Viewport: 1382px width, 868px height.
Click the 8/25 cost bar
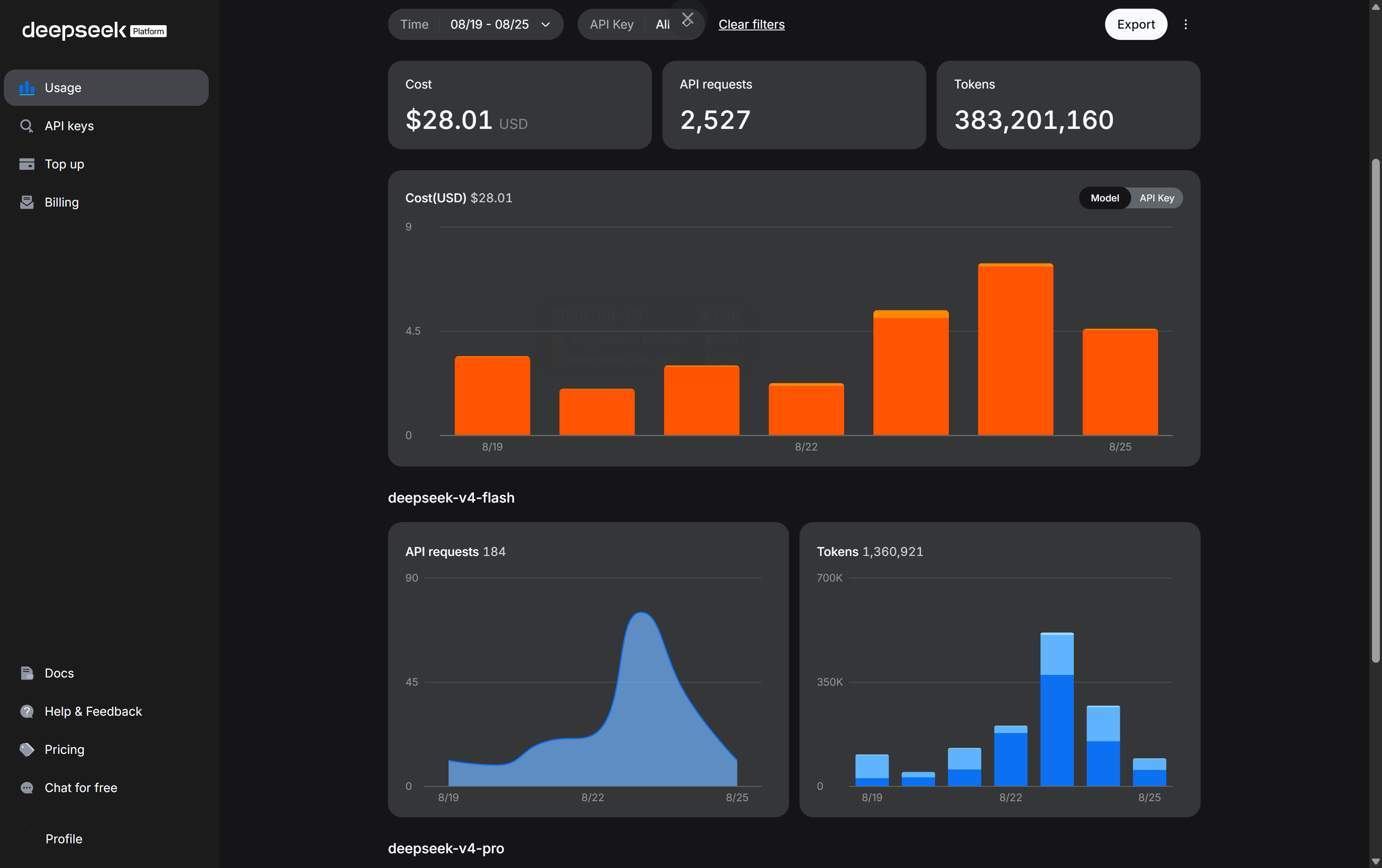1120,382
